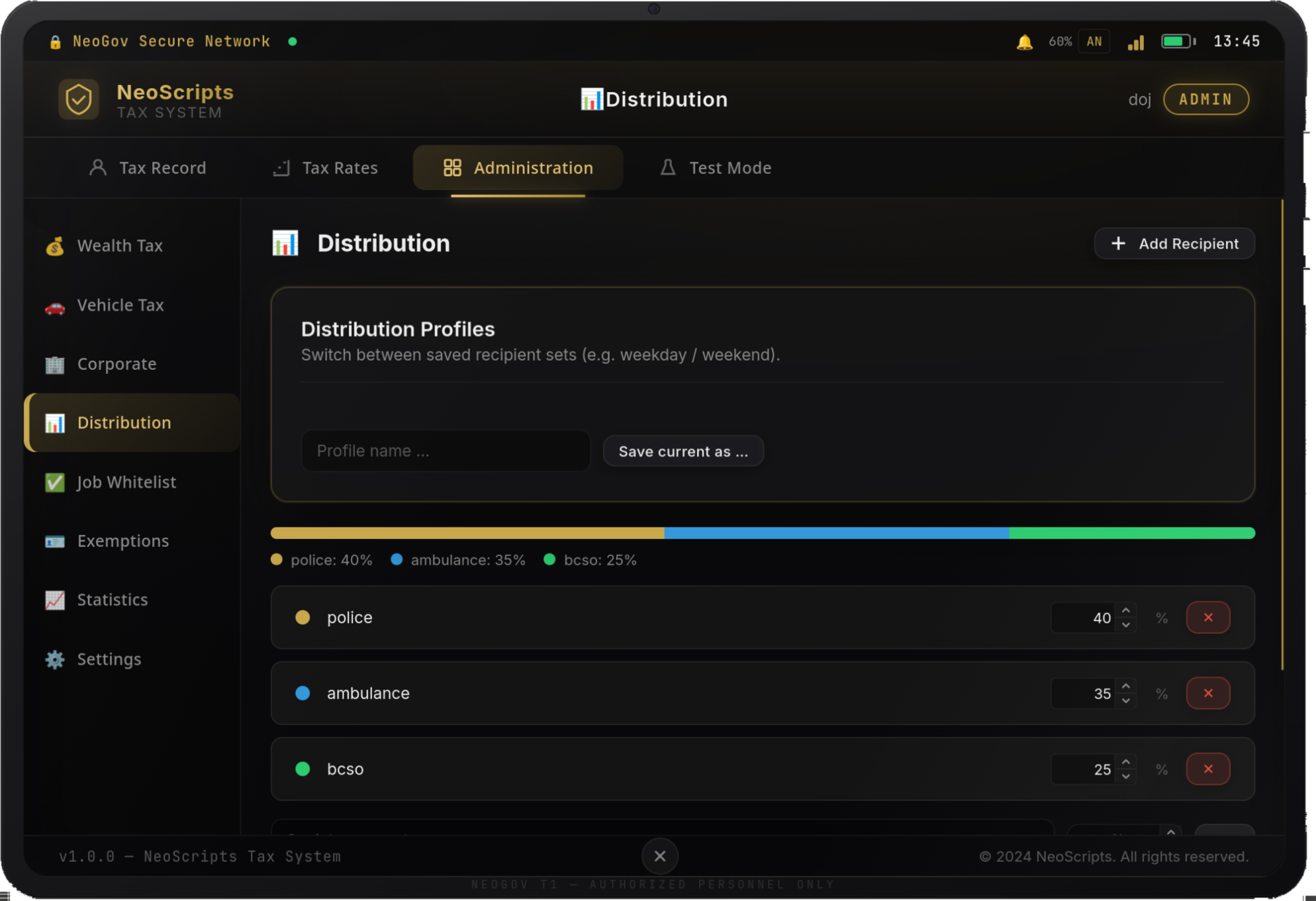Click the police percentage field showing 40

pos(1093,618)
